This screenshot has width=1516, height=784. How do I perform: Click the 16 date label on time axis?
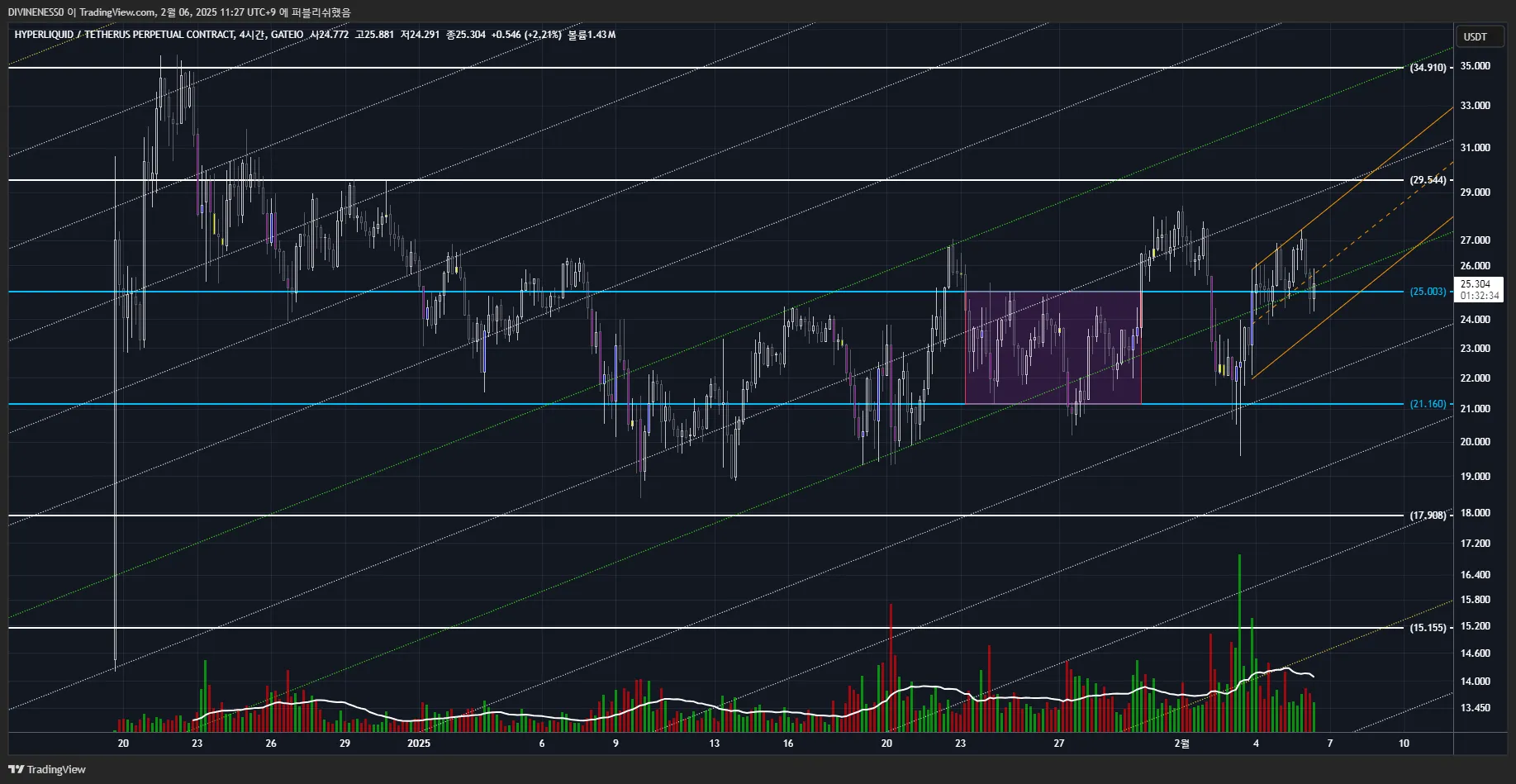click(788, 744)
